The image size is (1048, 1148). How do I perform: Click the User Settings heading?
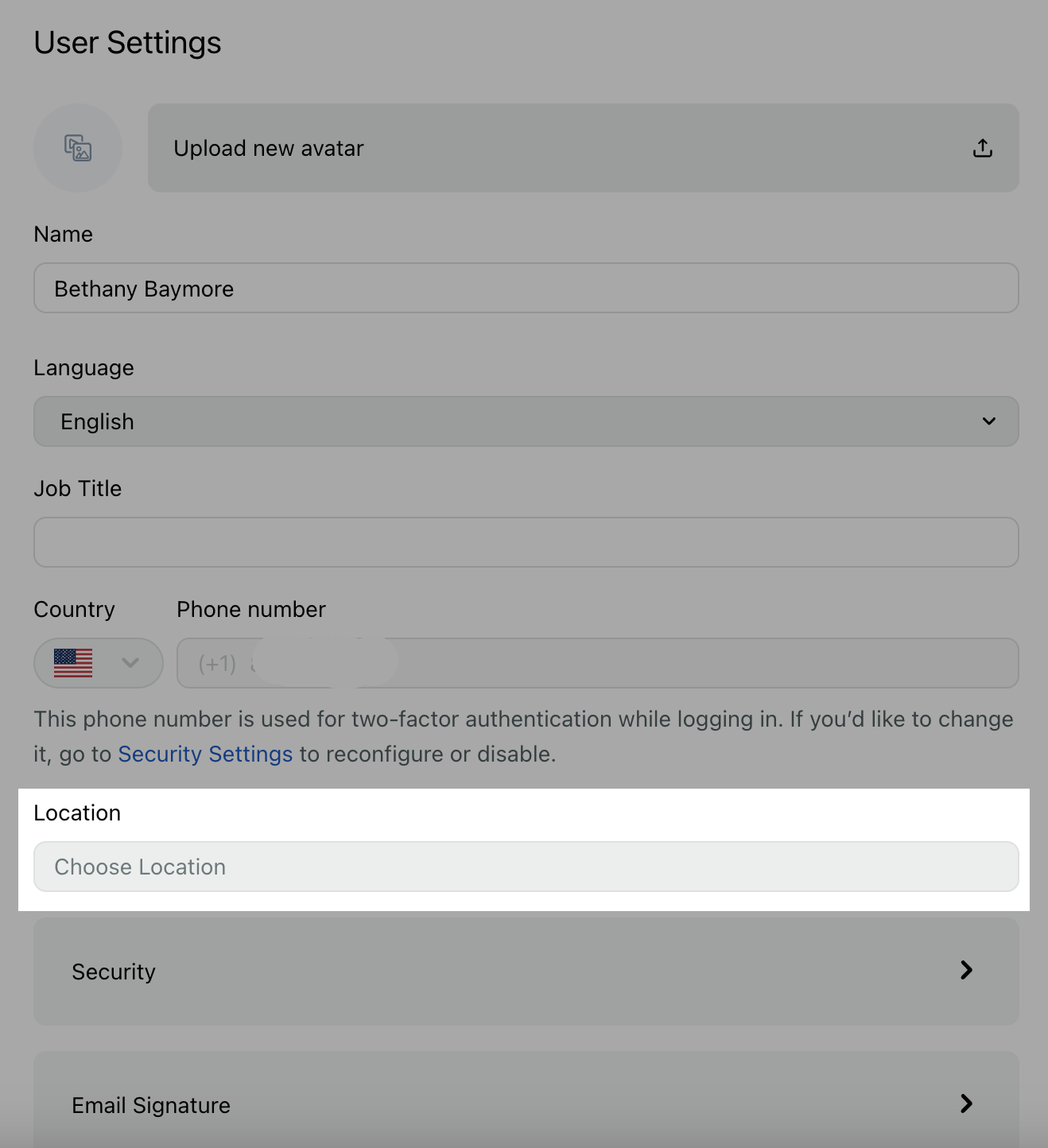127,43
